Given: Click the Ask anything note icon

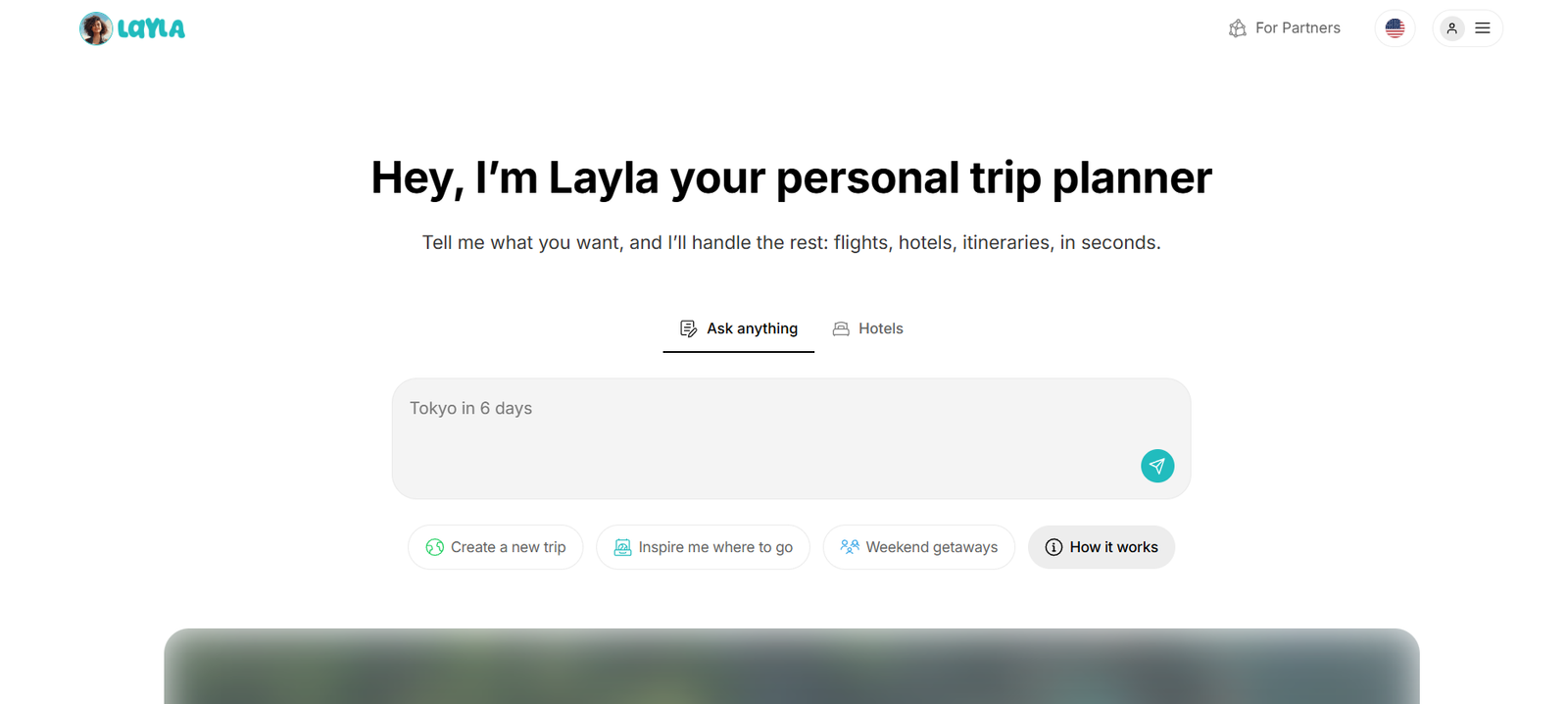Looking at the screenshot, I should coord(688,328).
